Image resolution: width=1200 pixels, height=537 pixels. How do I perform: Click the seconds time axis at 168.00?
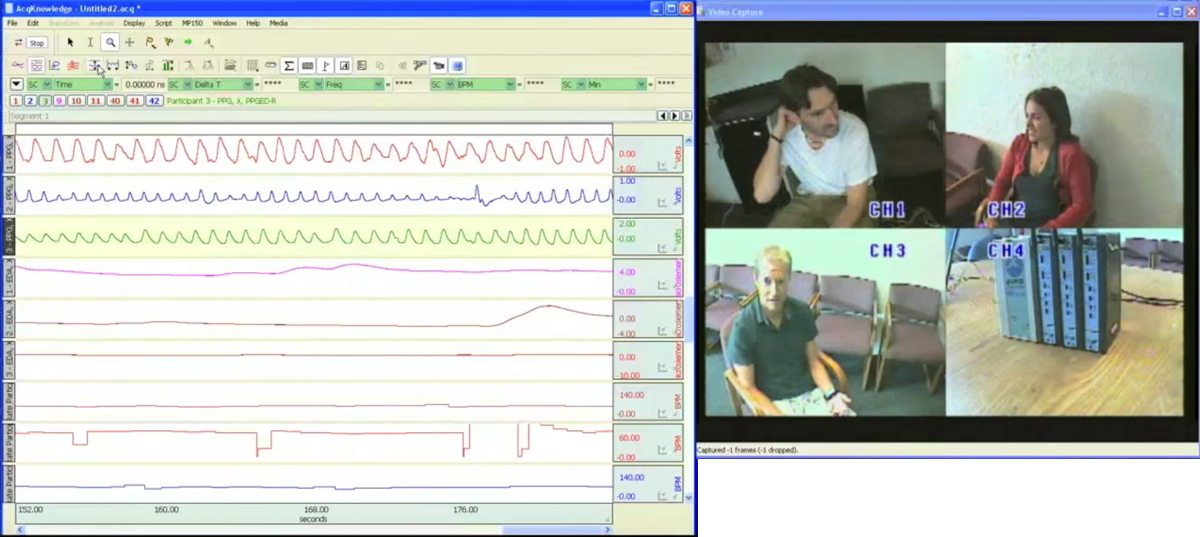(x=316, y=509)
